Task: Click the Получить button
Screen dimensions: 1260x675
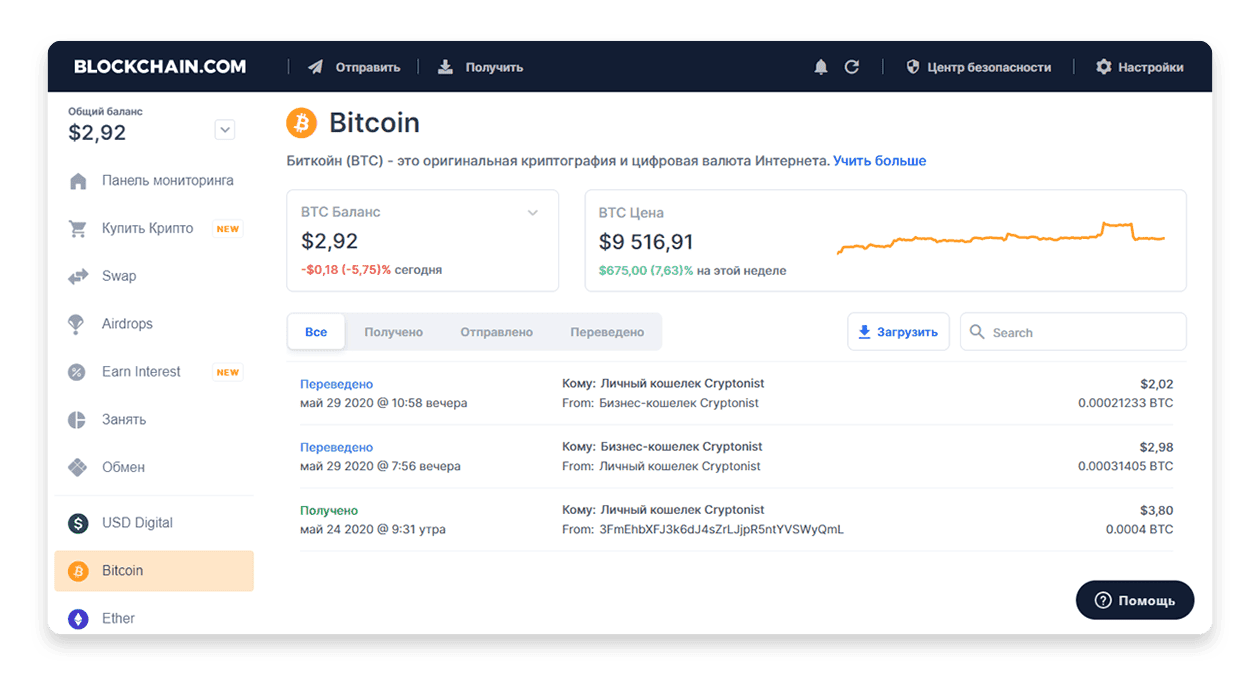Action: [480, 67]
